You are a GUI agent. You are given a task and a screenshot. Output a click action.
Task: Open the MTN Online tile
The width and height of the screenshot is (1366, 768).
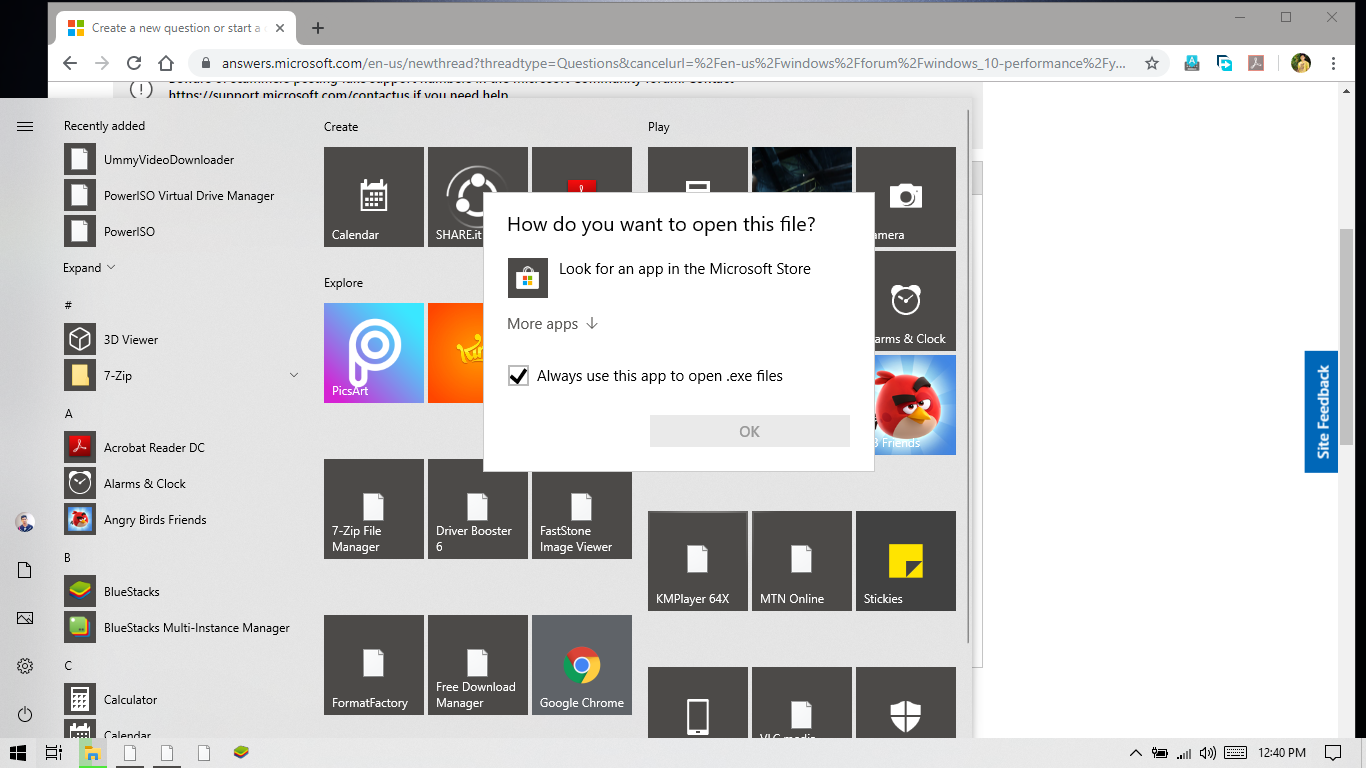tap(802, 561)
